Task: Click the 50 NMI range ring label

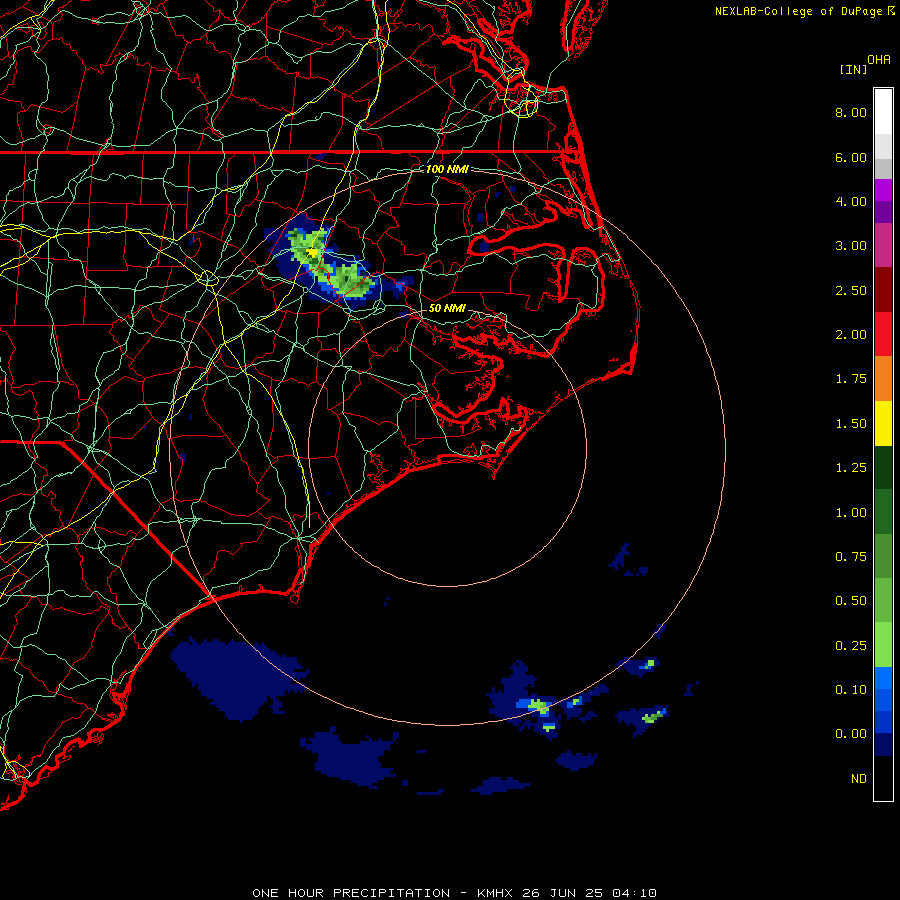Action: tap(447, 308)
